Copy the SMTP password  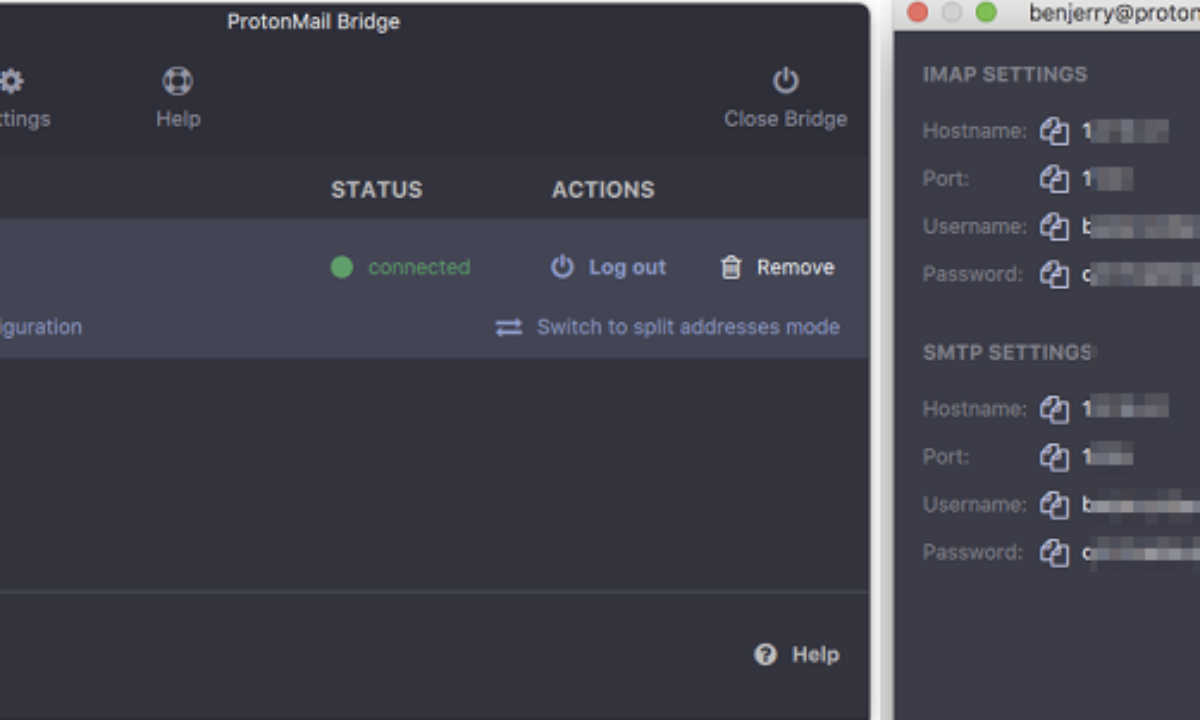pyautogui.click(x=1054, y=552)
